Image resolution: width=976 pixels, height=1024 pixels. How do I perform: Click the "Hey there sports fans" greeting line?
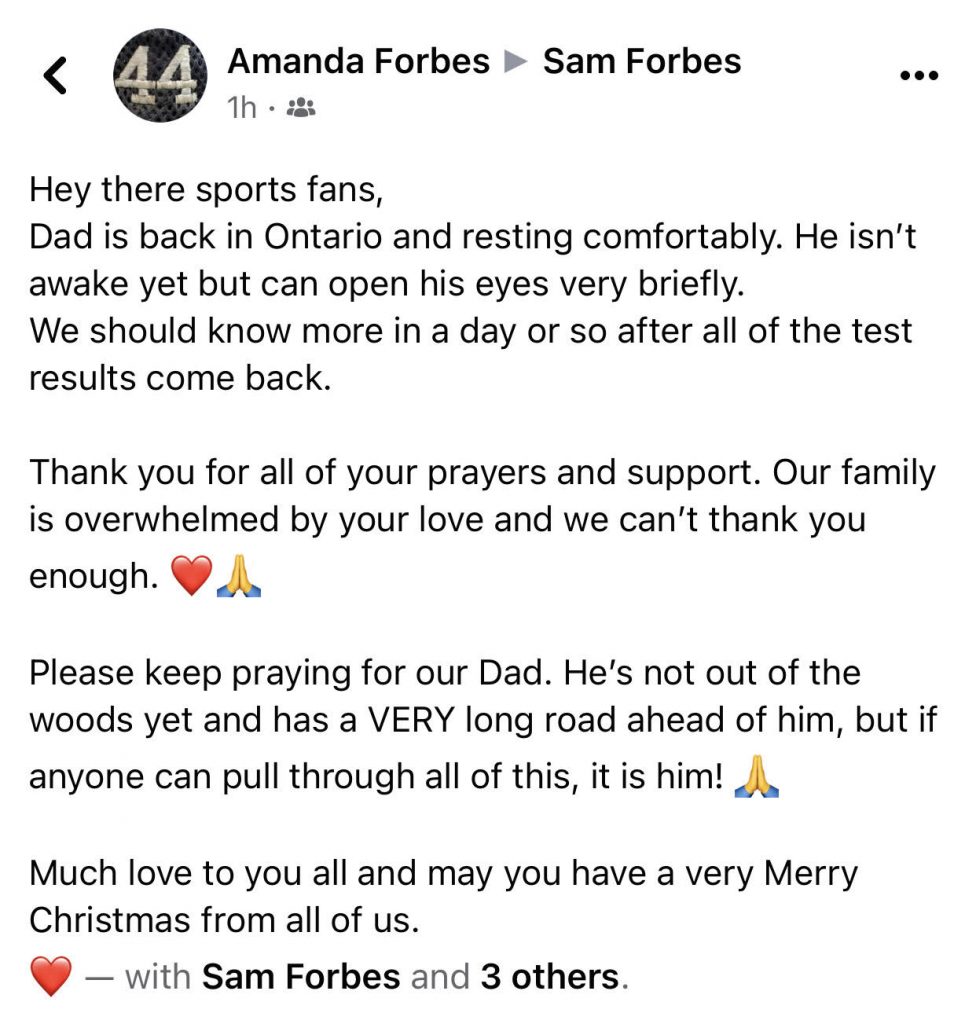tap(206, 188)
